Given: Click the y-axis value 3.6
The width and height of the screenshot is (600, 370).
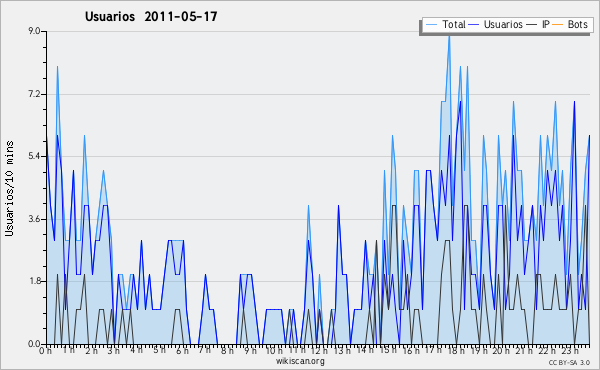Looking at the screenshot, I should click(34, 219).
